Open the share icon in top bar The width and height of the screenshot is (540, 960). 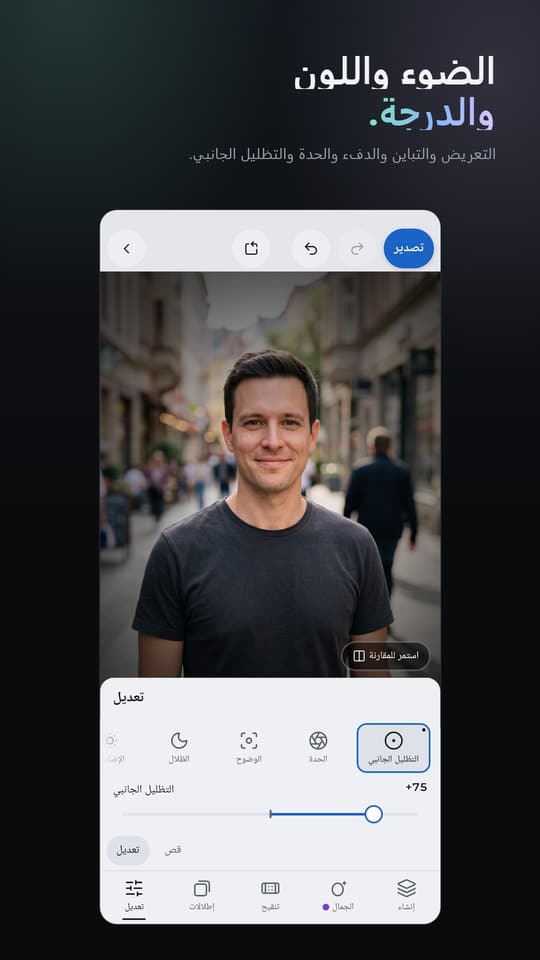coord(251,249)
